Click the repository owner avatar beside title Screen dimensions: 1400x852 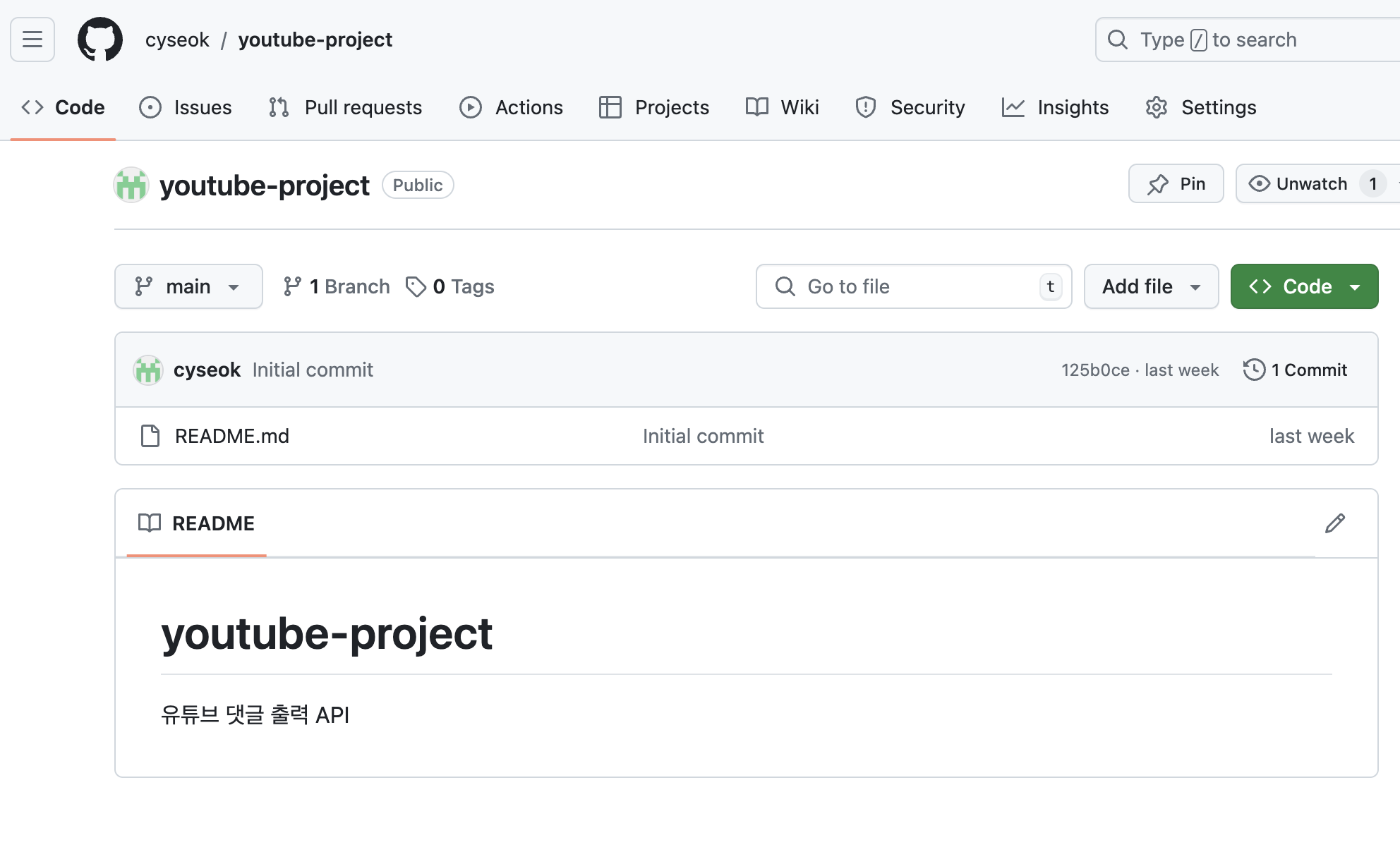click(x=131, y=185)
